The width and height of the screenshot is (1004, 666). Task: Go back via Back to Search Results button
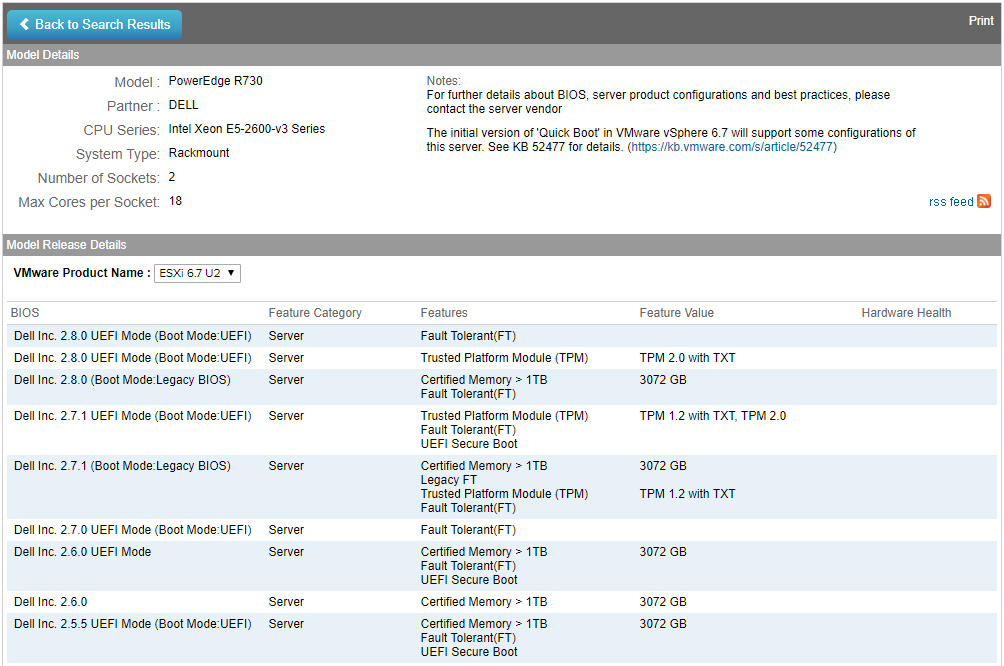click(x=95, y=24)
